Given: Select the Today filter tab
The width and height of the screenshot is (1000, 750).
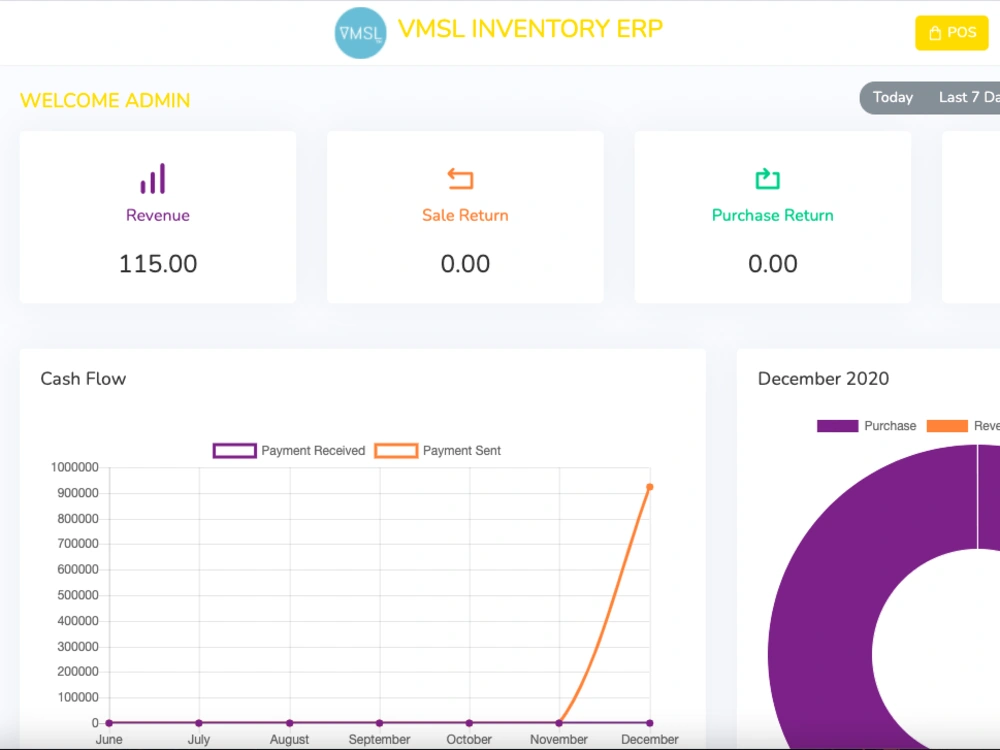Looking at the screenshot, I should click(x=893, y=98).
